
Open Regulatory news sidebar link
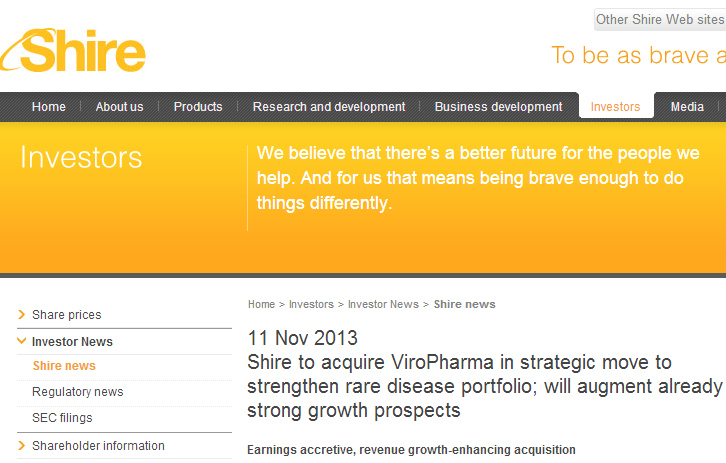coord(78,392)
